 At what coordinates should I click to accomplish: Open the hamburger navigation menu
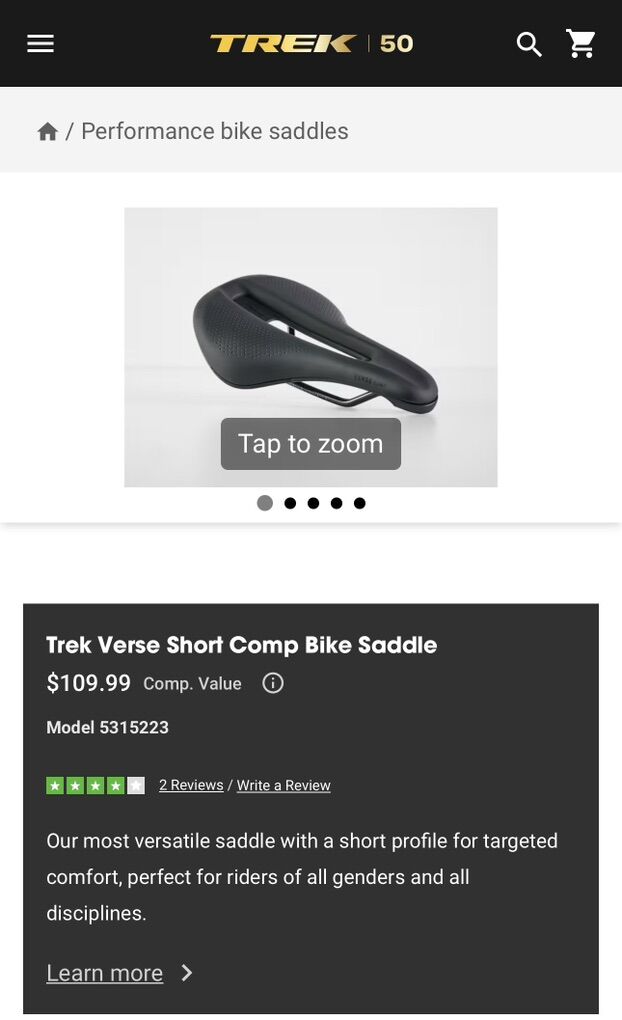click(40, 43)
